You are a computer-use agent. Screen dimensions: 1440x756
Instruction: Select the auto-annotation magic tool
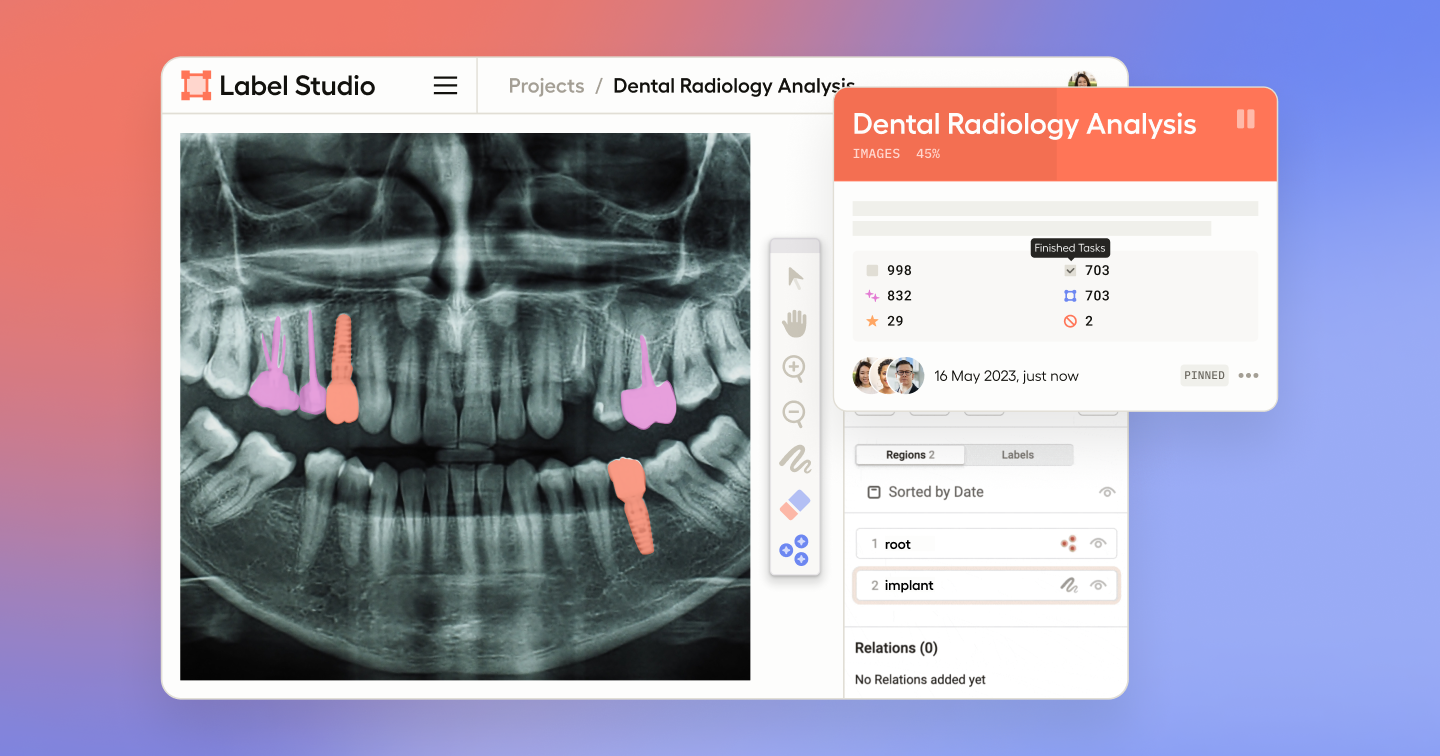click(x=794, y=550)
